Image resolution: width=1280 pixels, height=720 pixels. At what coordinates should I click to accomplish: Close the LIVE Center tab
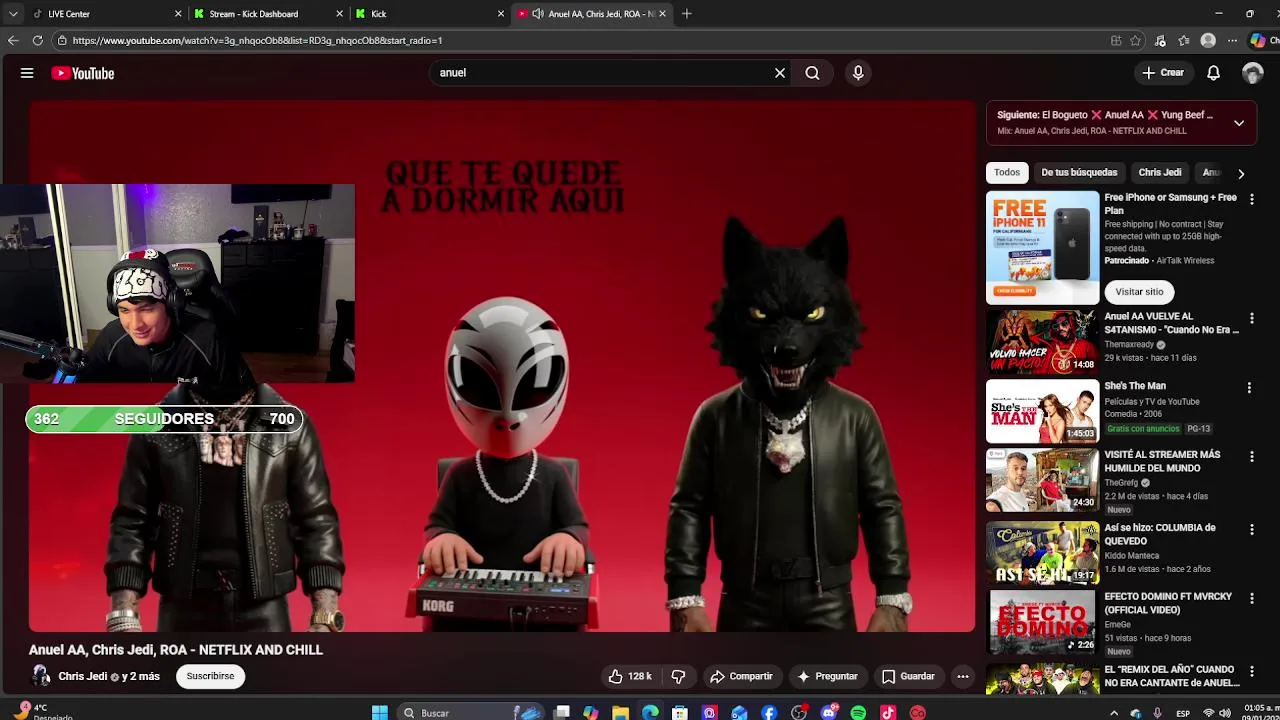[178, 14]
